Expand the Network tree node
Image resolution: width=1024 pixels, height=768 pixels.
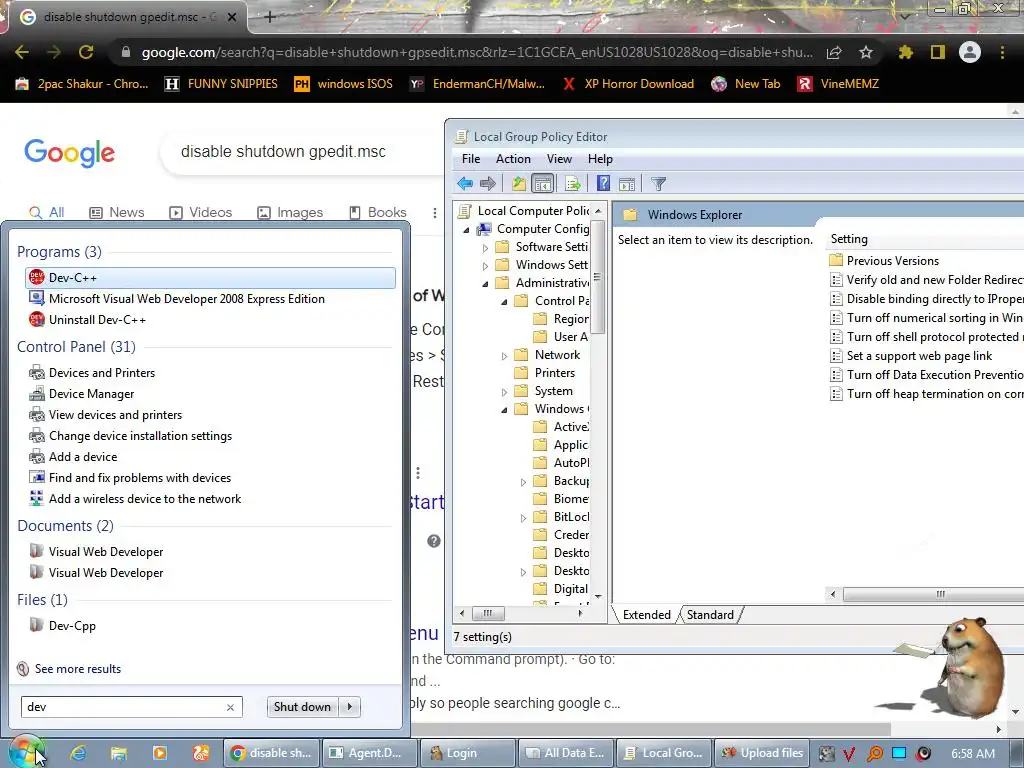(x=504, y=356)
